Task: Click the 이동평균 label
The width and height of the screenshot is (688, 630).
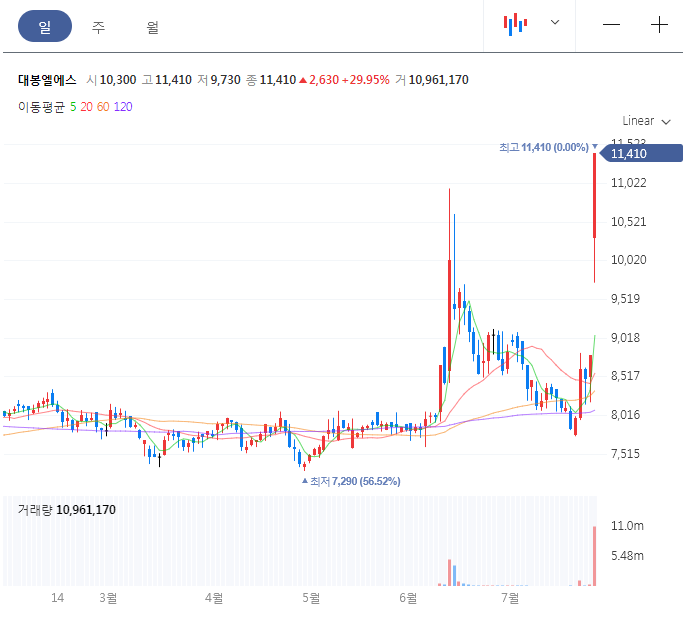Action: click(x=41, y=107)
